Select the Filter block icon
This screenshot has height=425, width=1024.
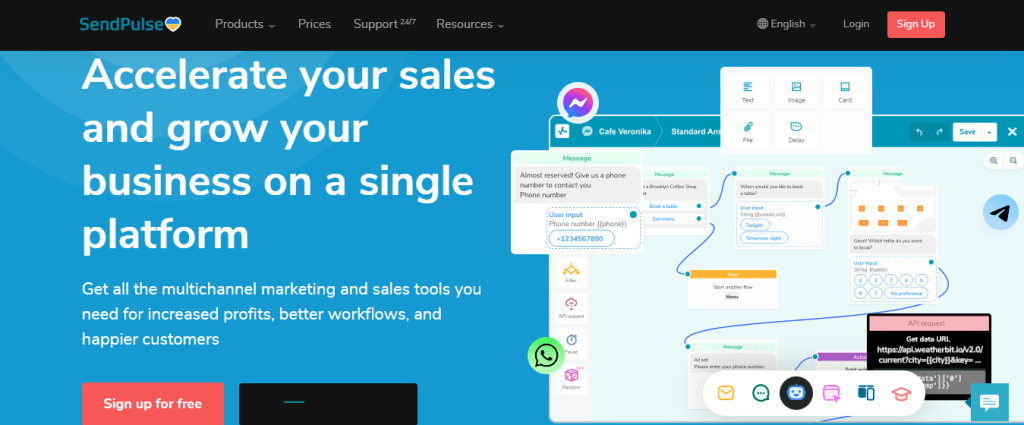(571, 273)
